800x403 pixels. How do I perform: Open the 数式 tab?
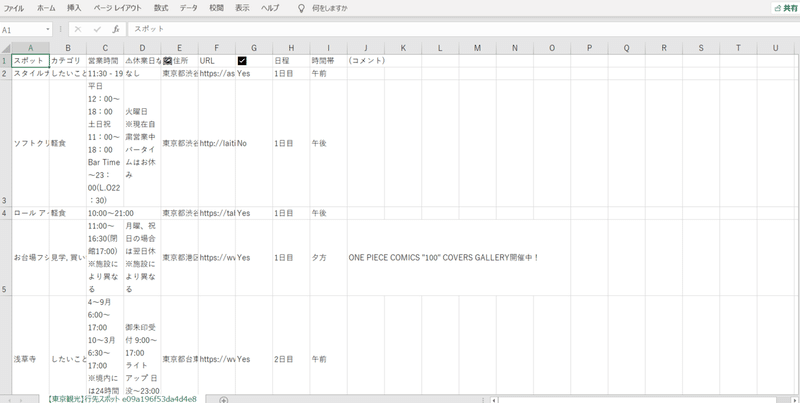click(x=161, y=8)
